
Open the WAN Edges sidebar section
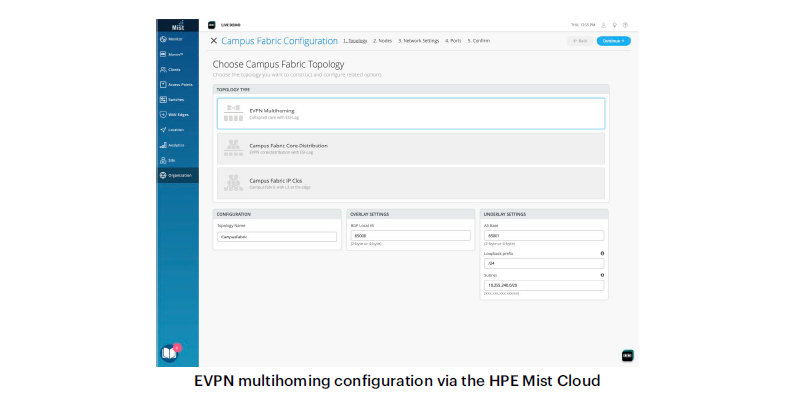pos(177,115)
